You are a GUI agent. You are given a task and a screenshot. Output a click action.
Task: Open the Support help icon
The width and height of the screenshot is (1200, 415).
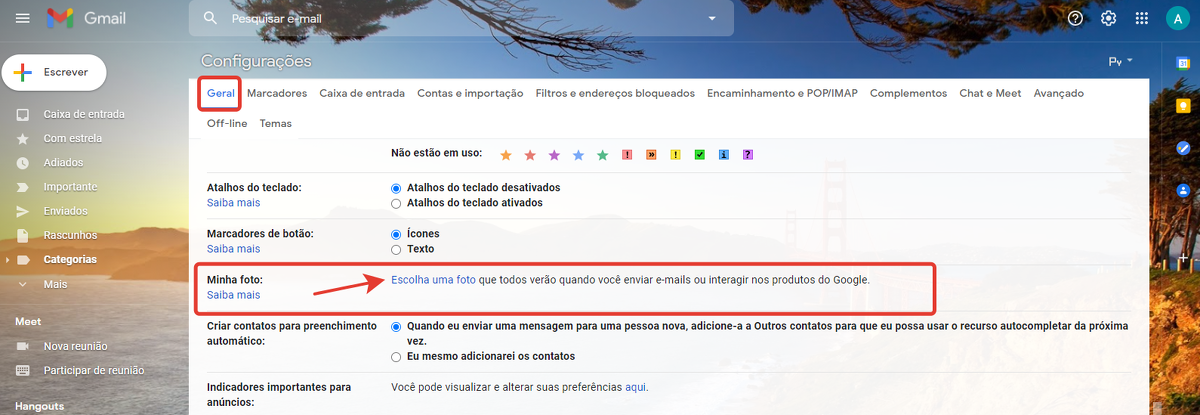1075,18
